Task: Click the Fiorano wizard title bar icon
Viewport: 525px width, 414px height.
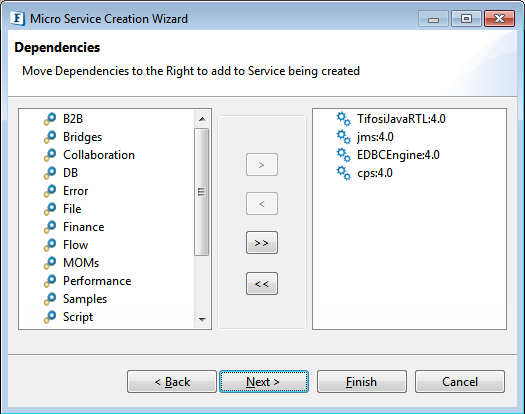Action: coord(17,18)
